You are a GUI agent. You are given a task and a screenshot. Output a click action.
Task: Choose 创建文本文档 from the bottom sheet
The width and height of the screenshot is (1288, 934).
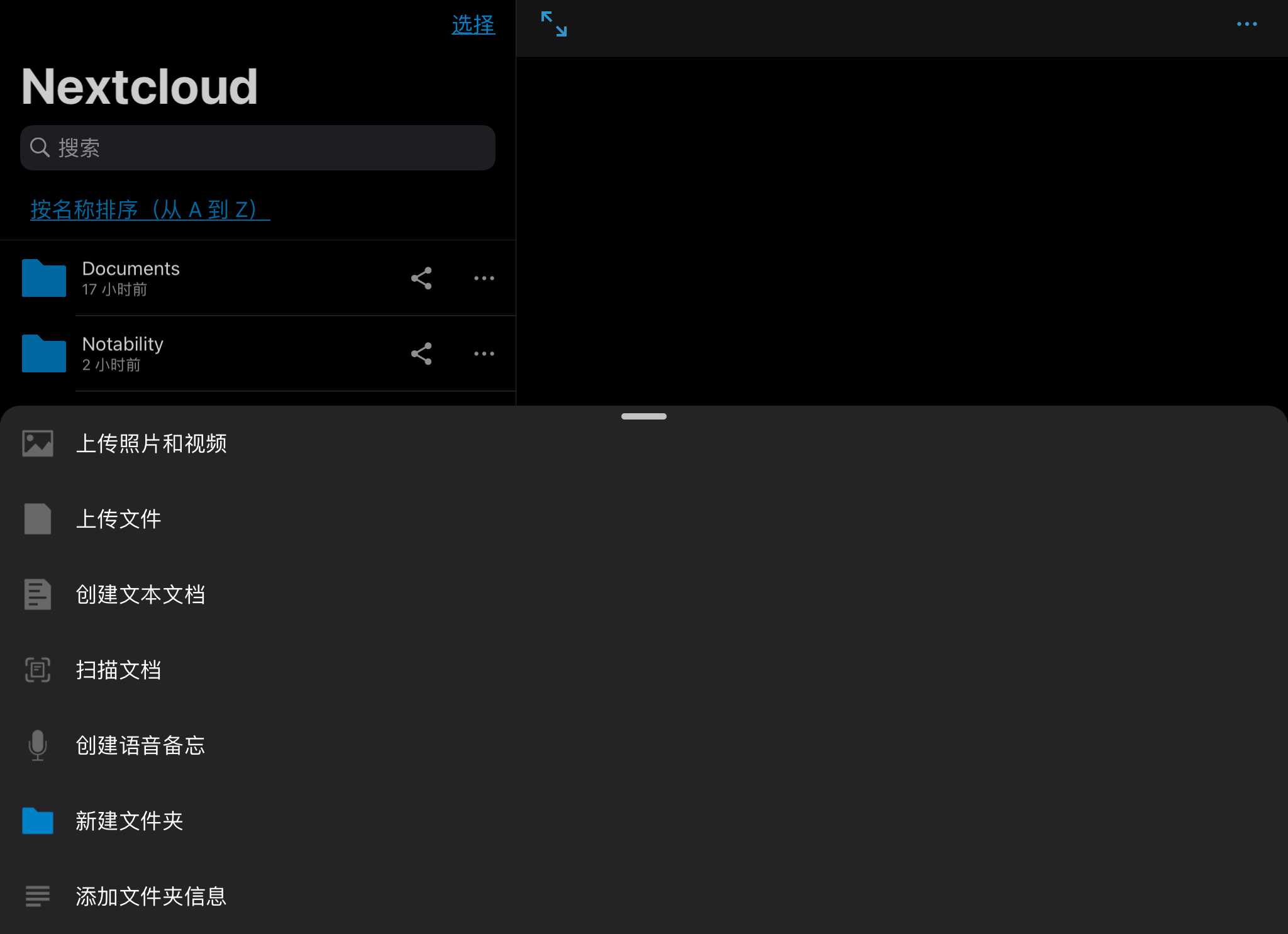click(x=644, y=594)
